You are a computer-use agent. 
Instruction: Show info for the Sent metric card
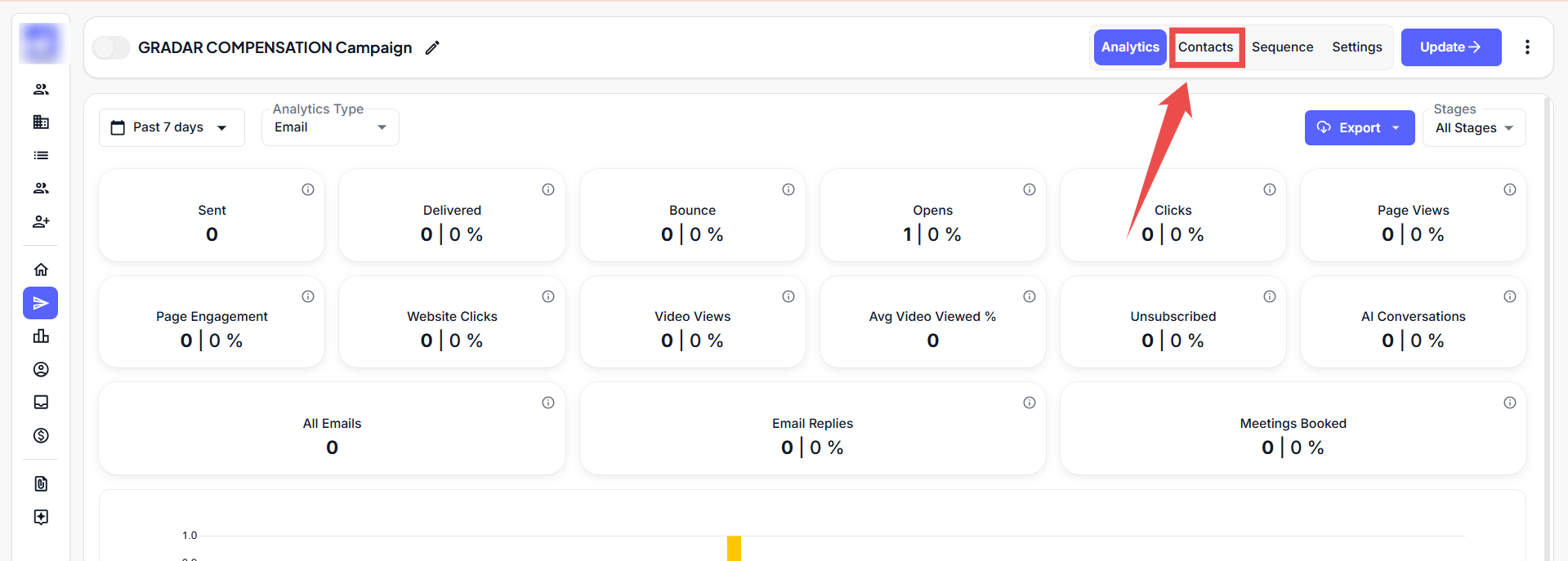pos(308,189)
